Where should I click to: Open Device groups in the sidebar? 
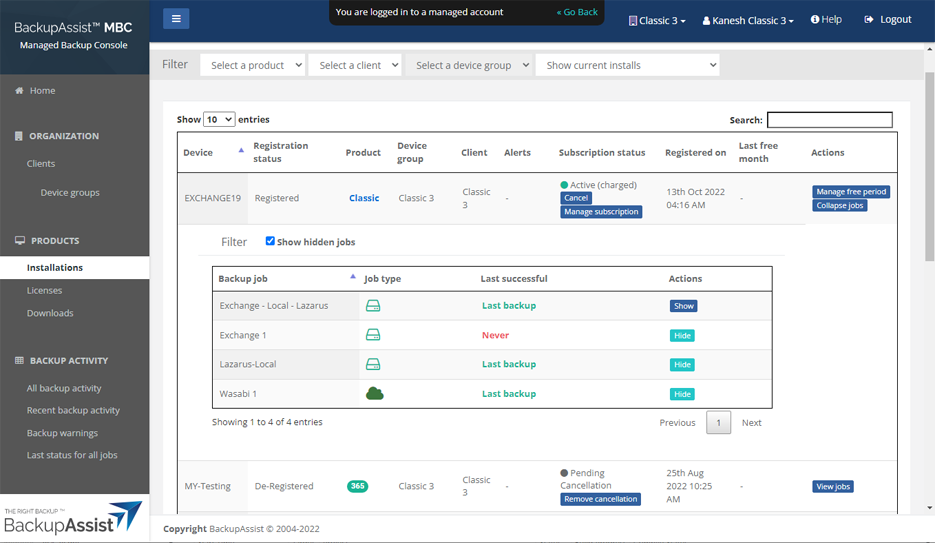(70, 193)
